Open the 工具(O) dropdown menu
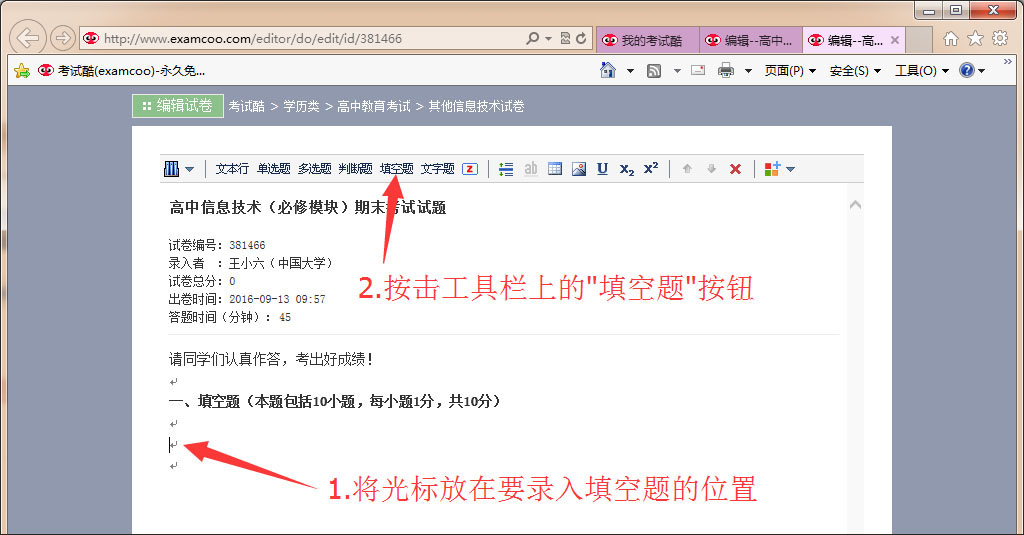Viewport: 1024px width, 535px height. 921,71
